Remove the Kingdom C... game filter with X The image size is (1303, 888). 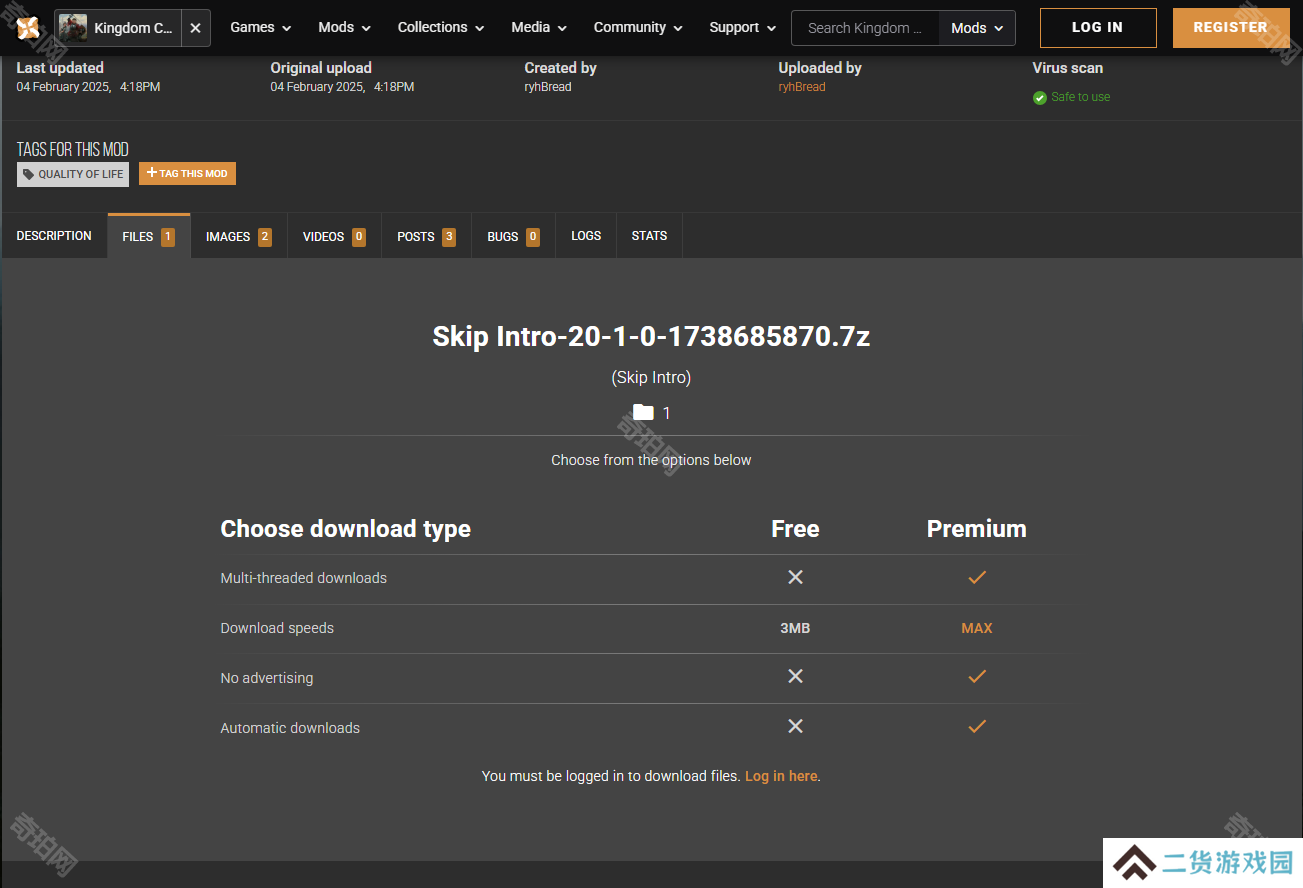point(195,28)
